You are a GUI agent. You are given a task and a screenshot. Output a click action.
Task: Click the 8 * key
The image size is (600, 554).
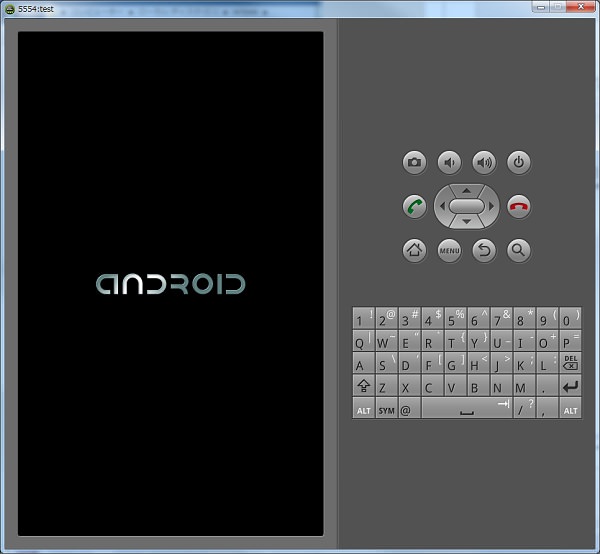524,318
